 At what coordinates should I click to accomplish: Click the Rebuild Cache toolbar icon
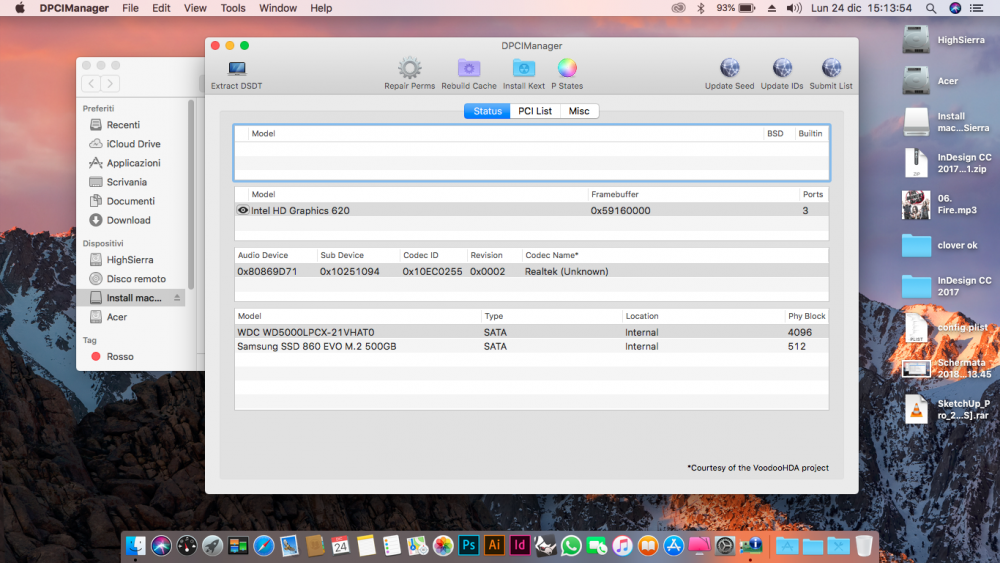coord(469,68)
